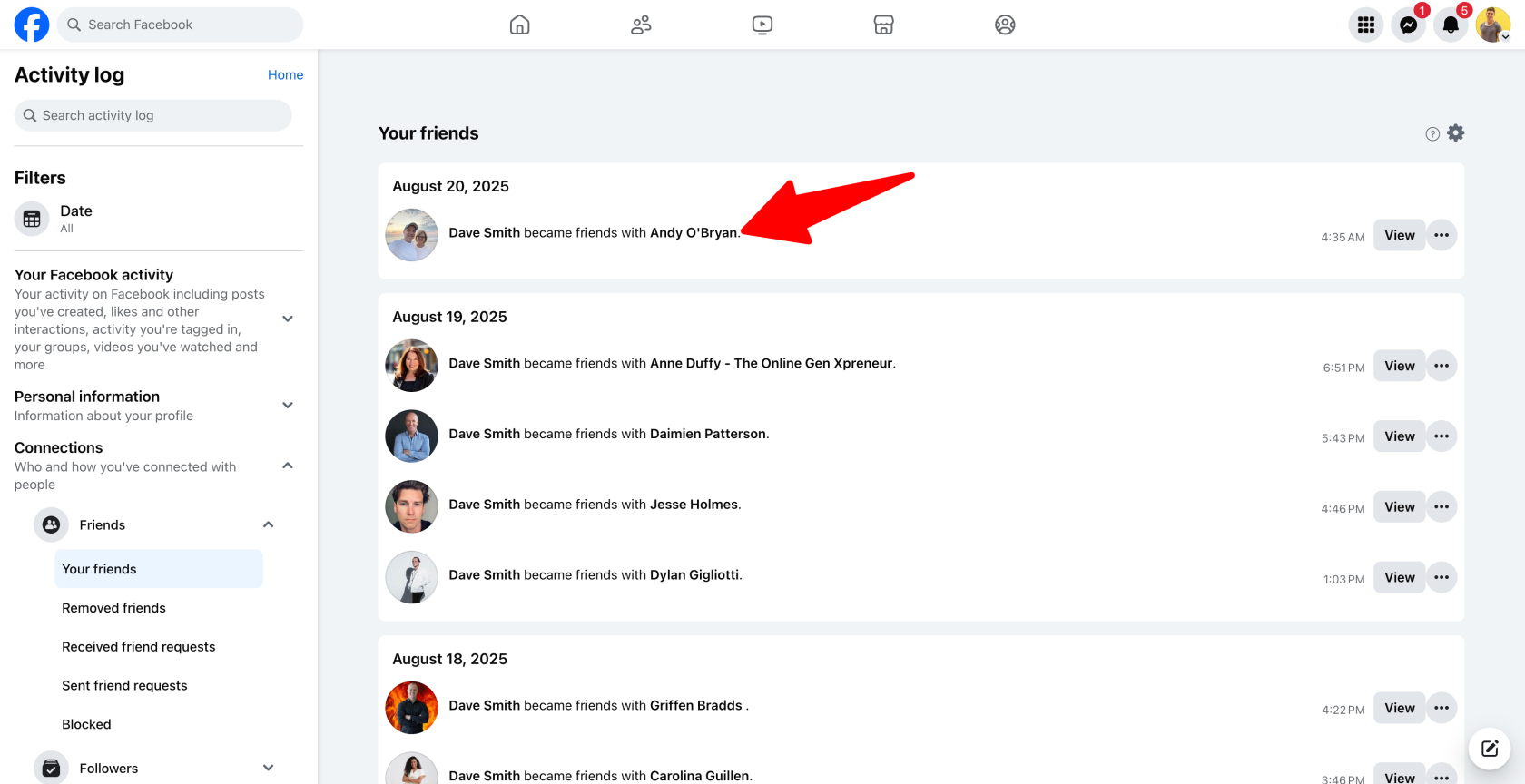Expand the Your Facebook activity section
The image size is (1525, 784).
[x=288, y=318]
